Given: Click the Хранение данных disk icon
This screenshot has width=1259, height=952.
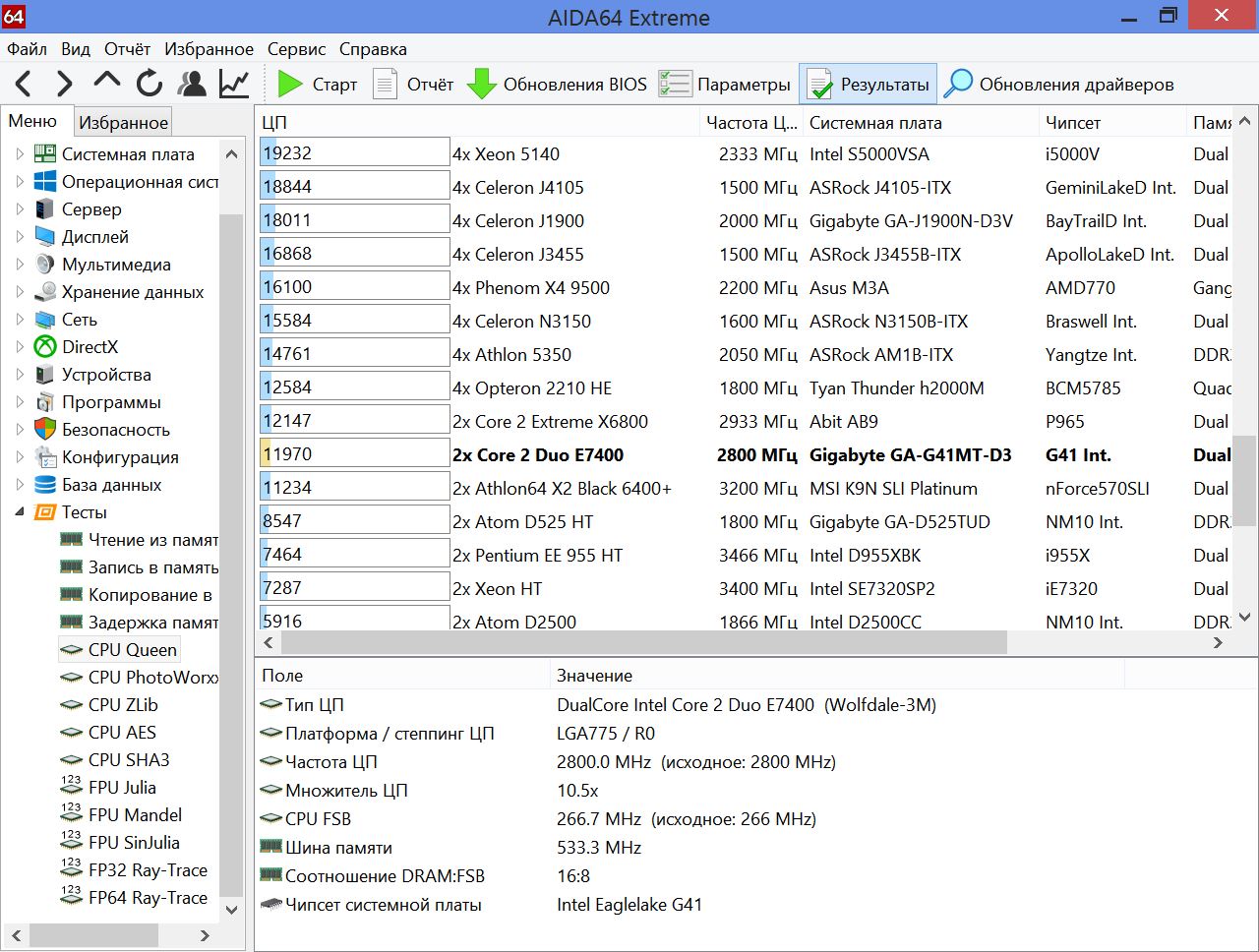Looking at the screenshot, I should [45, 291].
